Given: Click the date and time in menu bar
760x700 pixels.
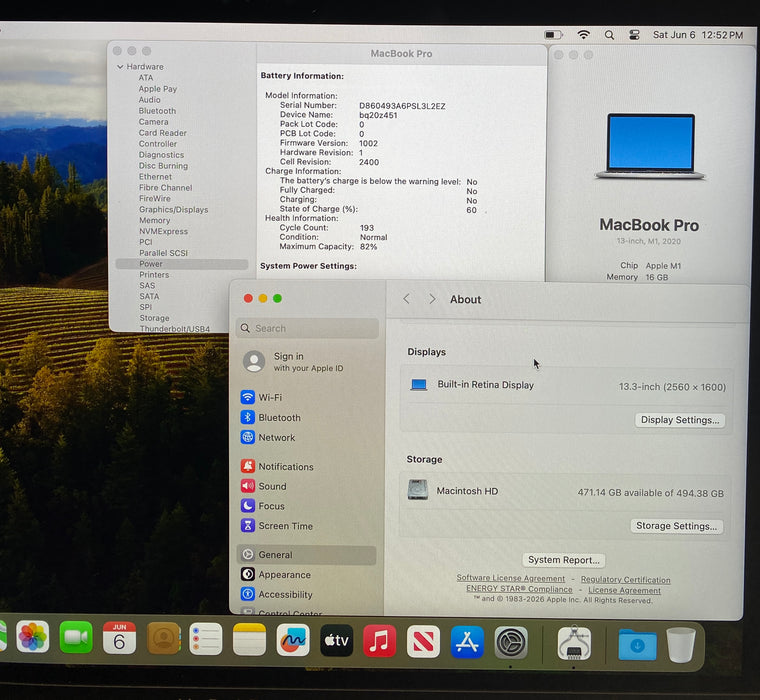Looking at the screenshot, I should coord(697,35).
